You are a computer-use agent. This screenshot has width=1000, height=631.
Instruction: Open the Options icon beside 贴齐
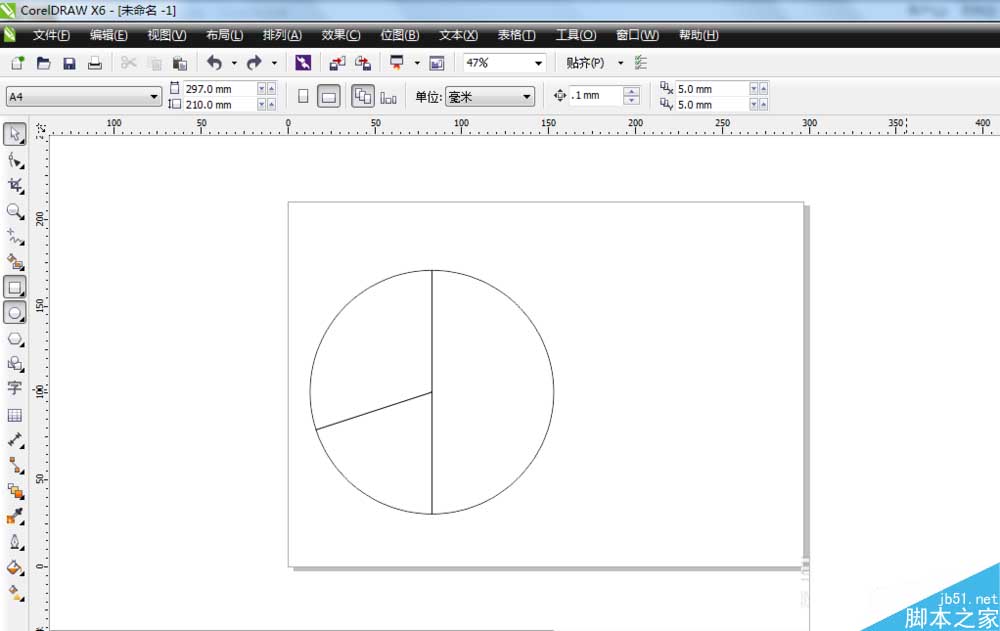641,63
